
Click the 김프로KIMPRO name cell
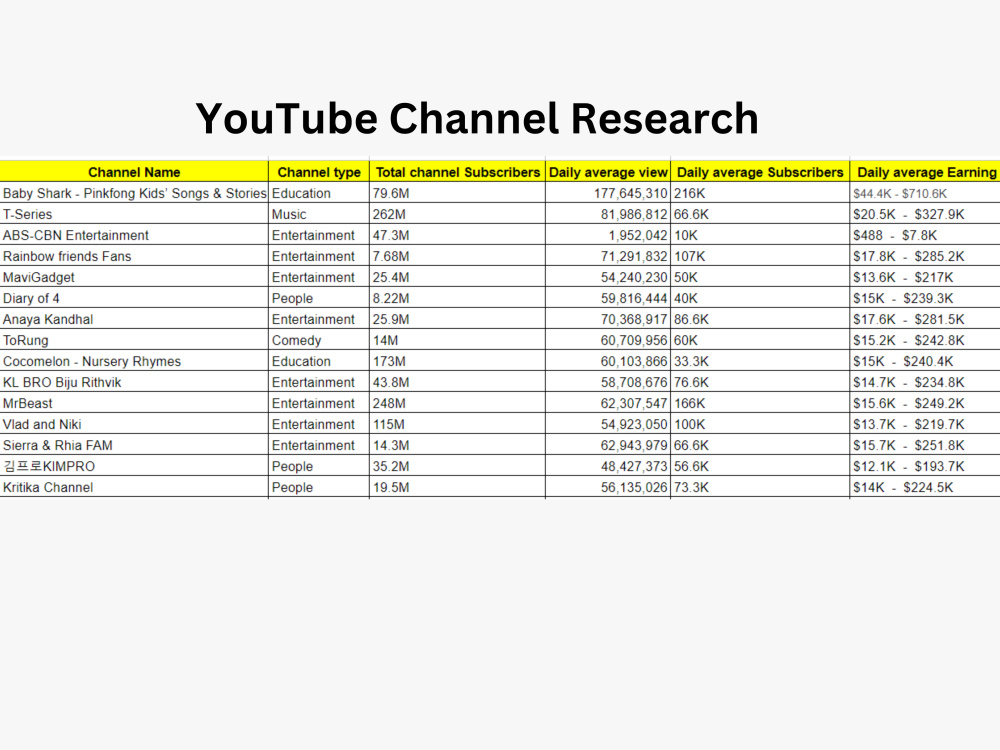tap(134, 467)
